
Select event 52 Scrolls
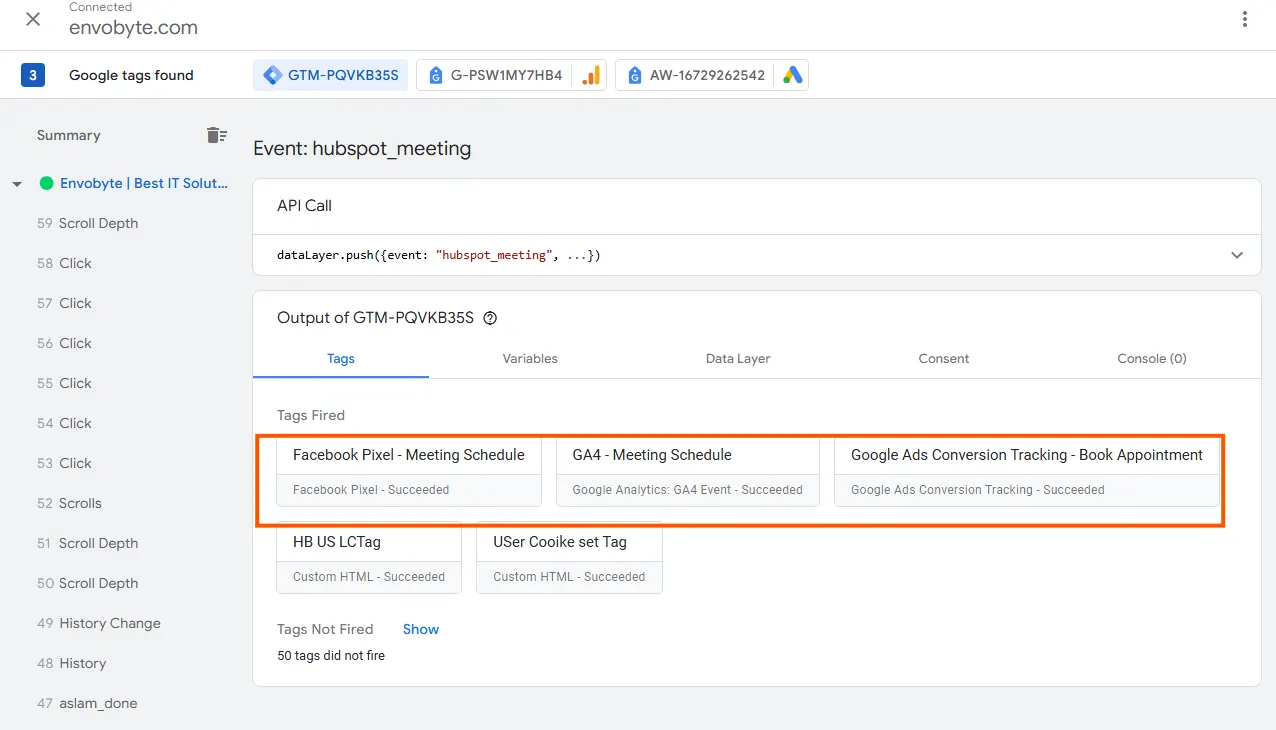coord(69,503)
